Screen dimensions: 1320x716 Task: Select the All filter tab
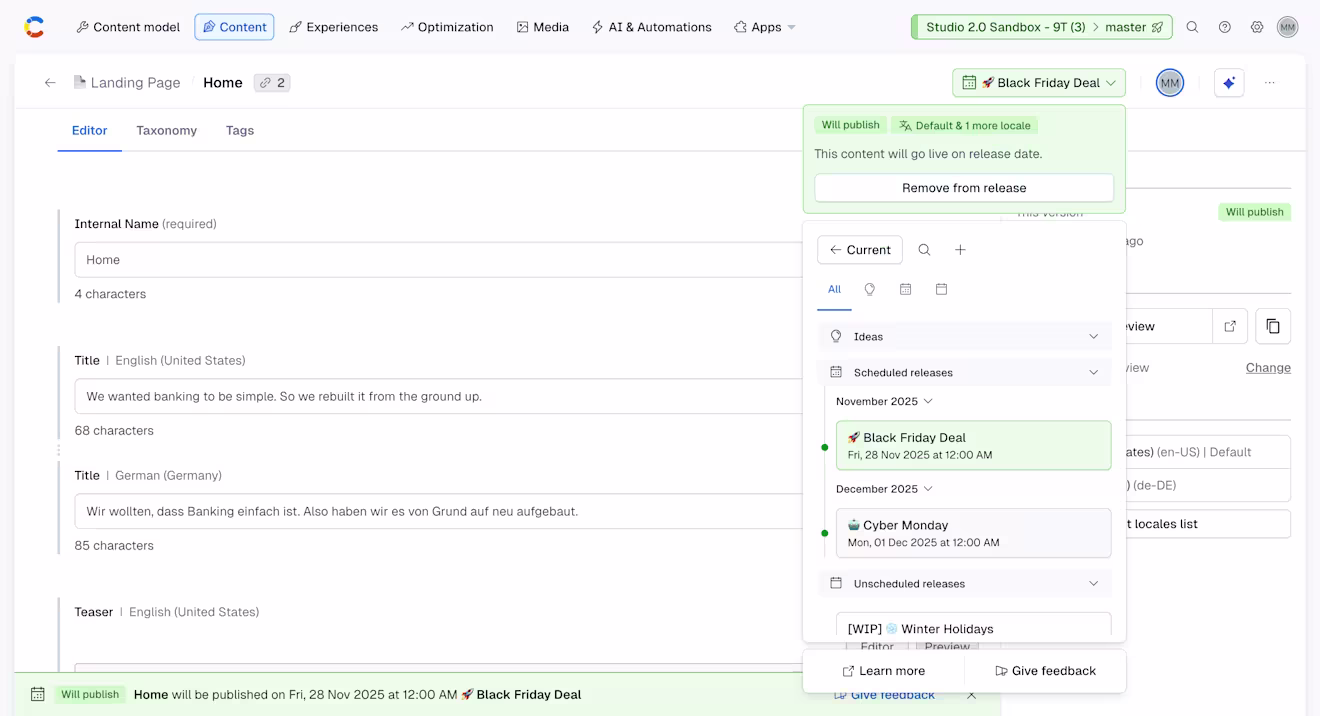click(834, 290)
